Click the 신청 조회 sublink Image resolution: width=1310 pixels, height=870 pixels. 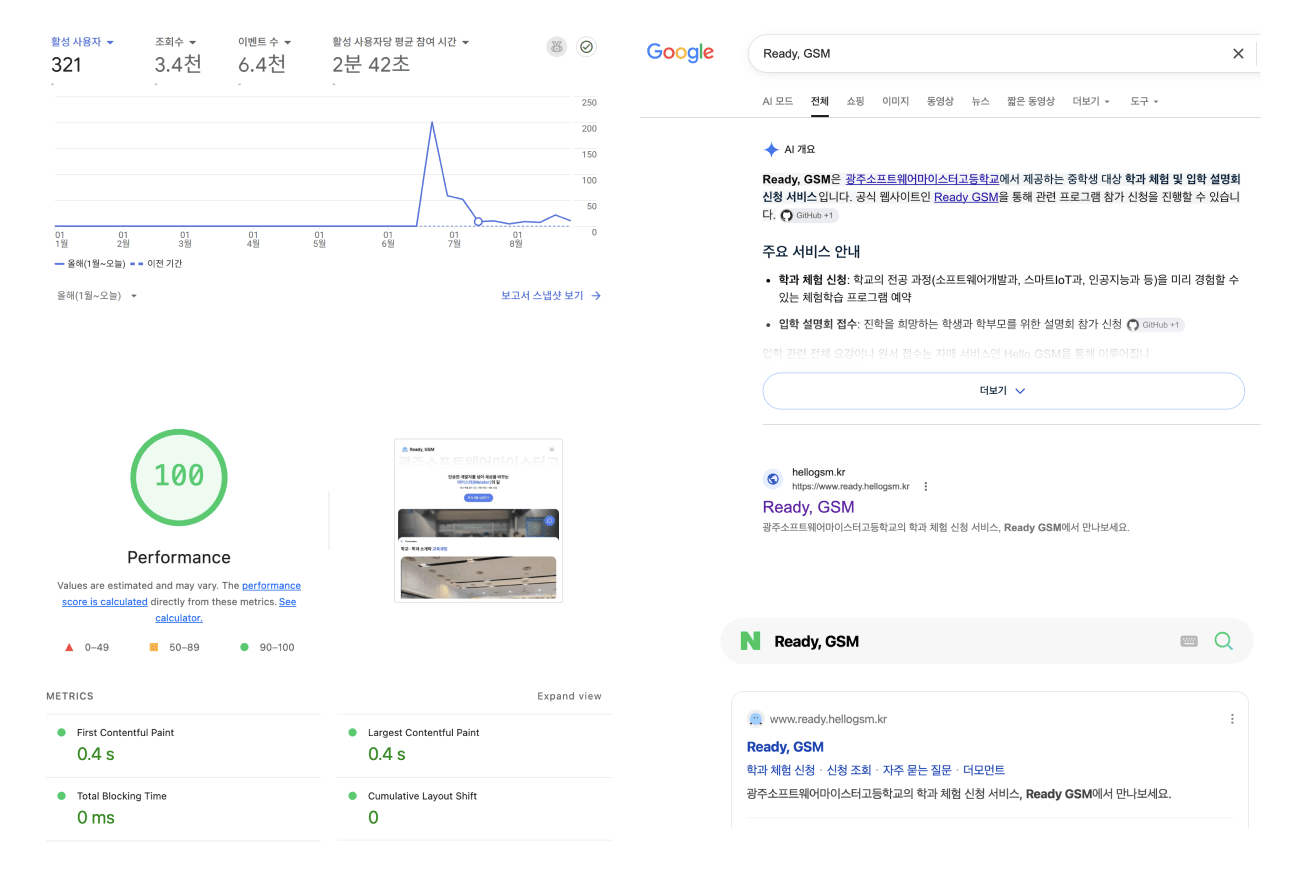(x=849, y=770)
